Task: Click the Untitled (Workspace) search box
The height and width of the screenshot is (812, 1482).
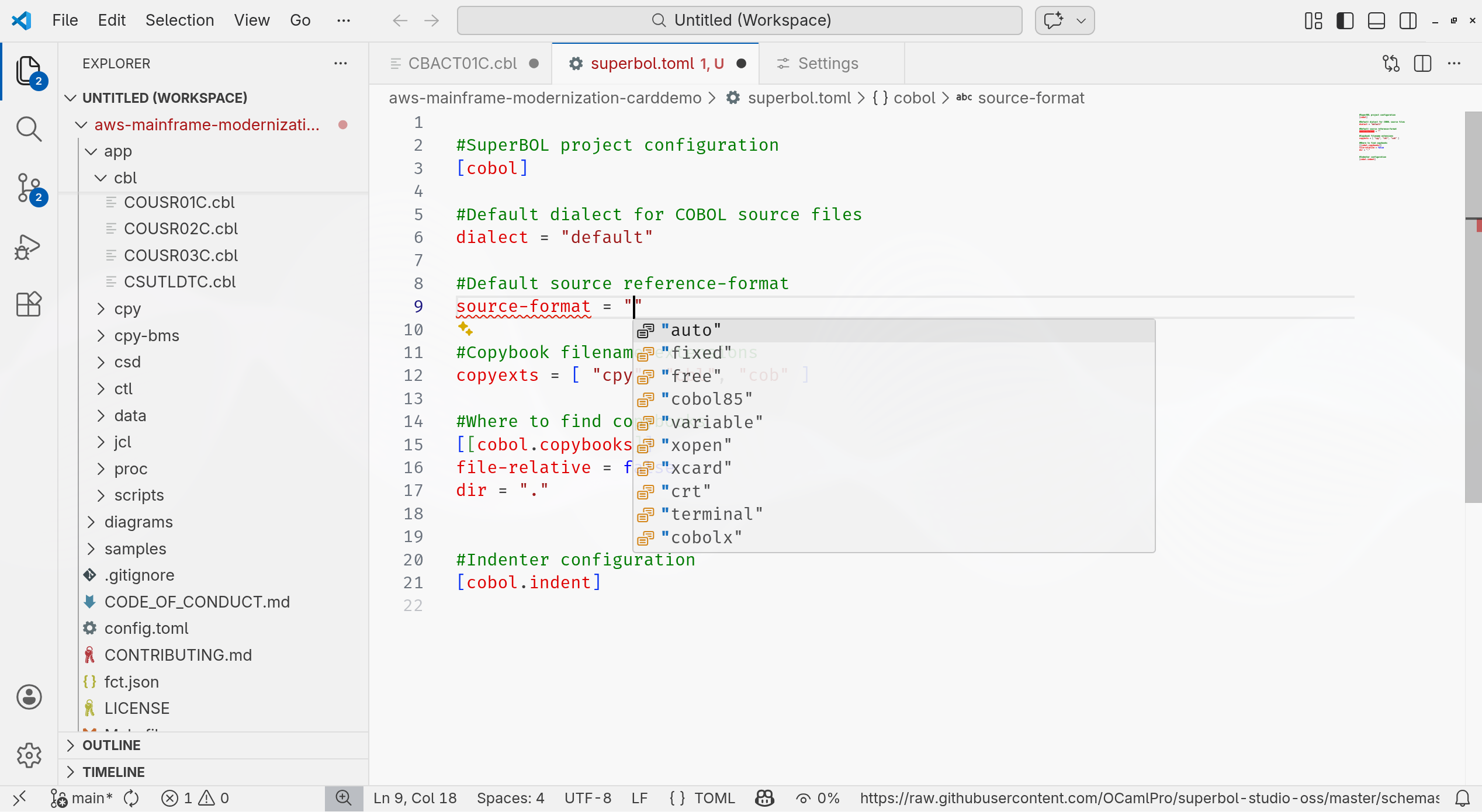Action: pos(740,20)
